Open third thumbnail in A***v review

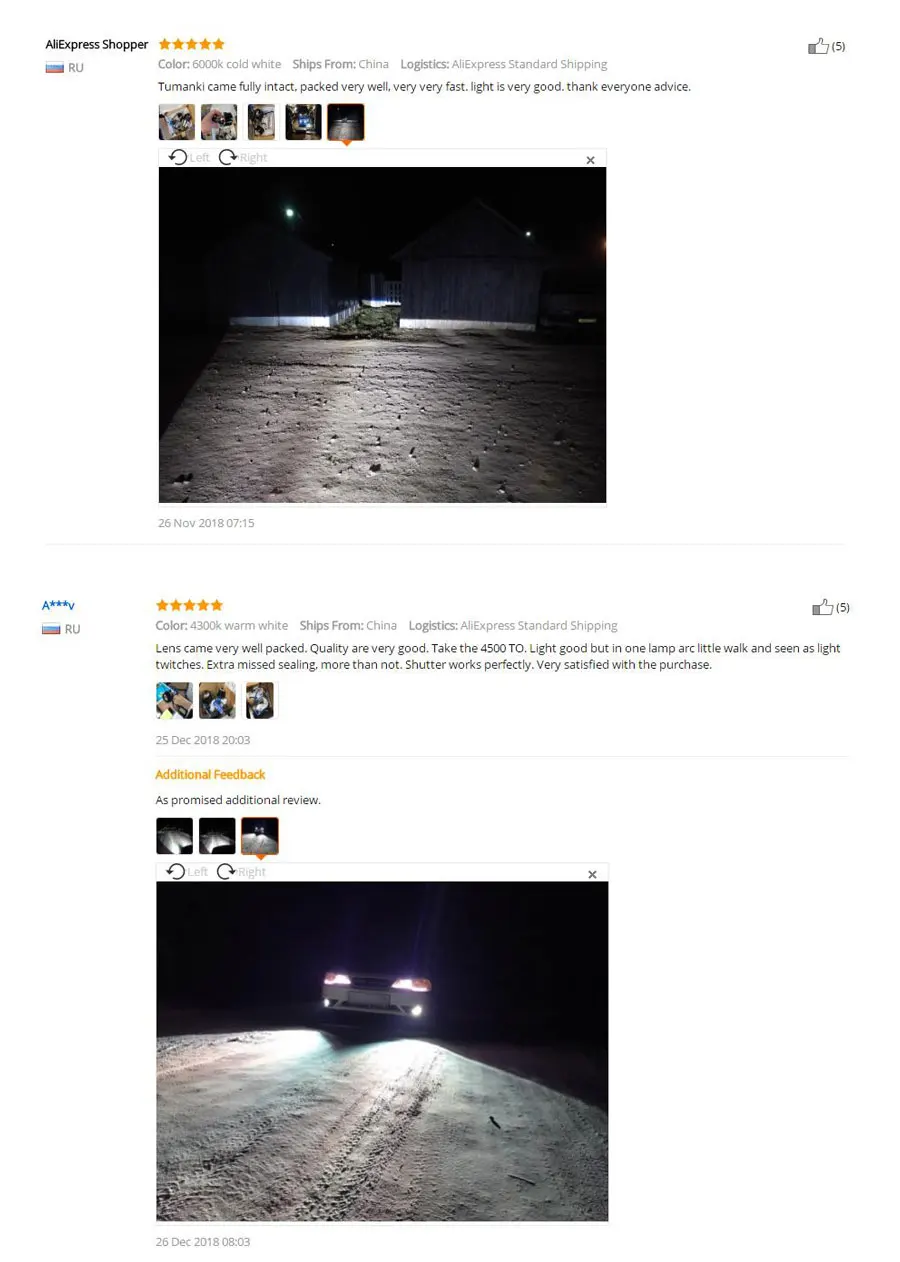(259, 700)
